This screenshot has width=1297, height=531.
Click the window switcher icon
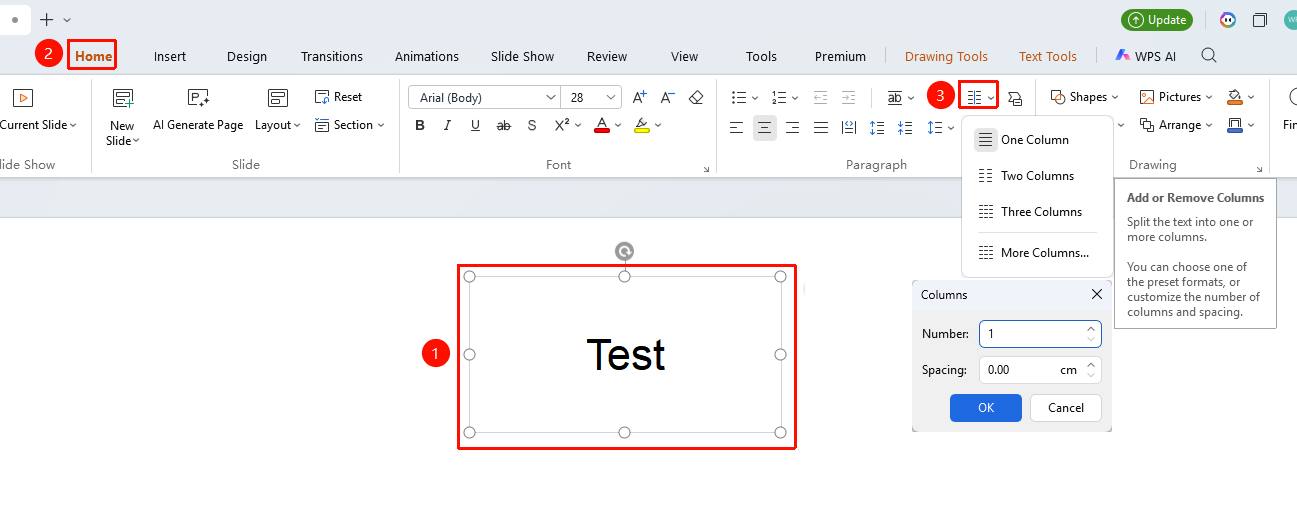[1260, 20]
